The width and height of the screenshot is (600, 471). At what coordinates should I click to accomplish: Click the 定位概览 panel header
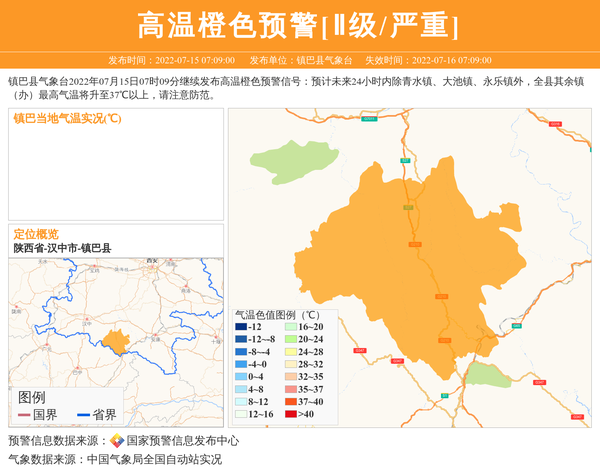(36, 233)
